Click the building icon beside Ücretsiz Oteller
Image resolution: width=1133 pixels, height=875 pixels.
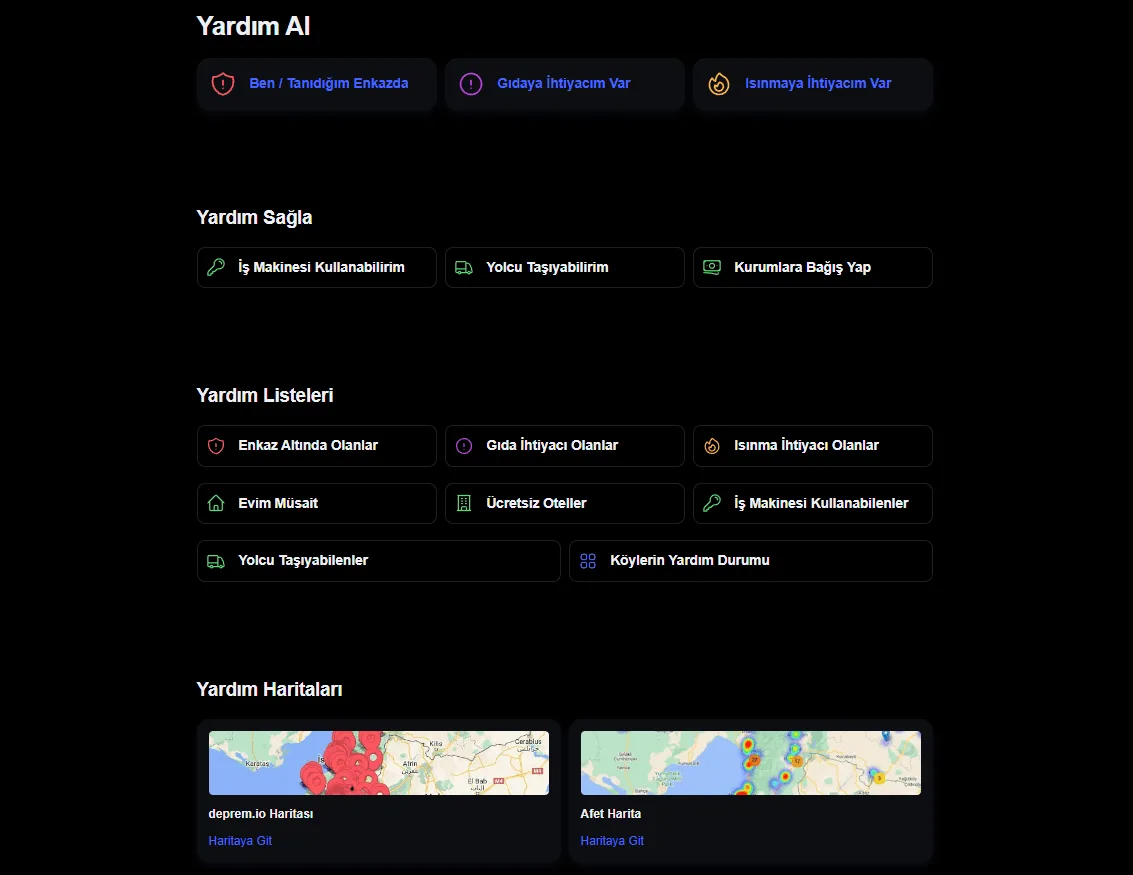(464, 503)
